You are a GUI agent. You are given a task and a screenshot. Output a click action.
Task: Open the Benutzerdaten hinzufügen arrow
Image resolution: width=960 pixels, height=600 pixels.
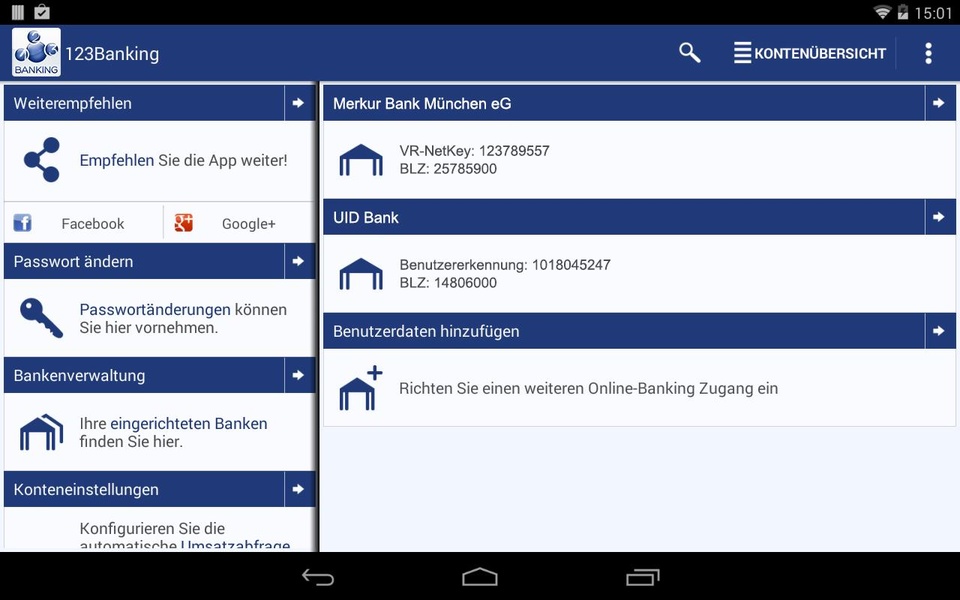939,331
